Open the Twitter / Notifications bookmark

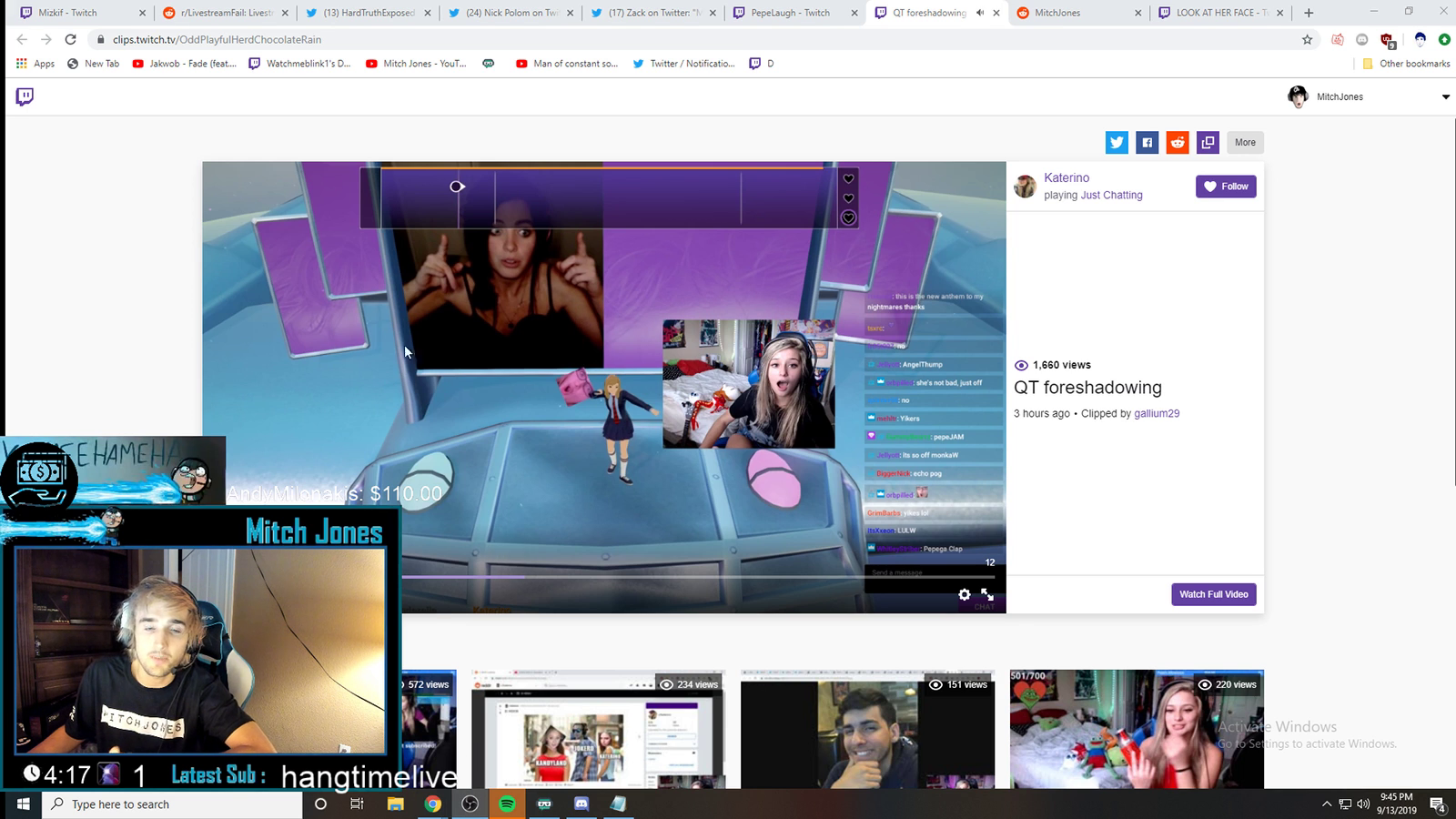click(x=683, y=64)
